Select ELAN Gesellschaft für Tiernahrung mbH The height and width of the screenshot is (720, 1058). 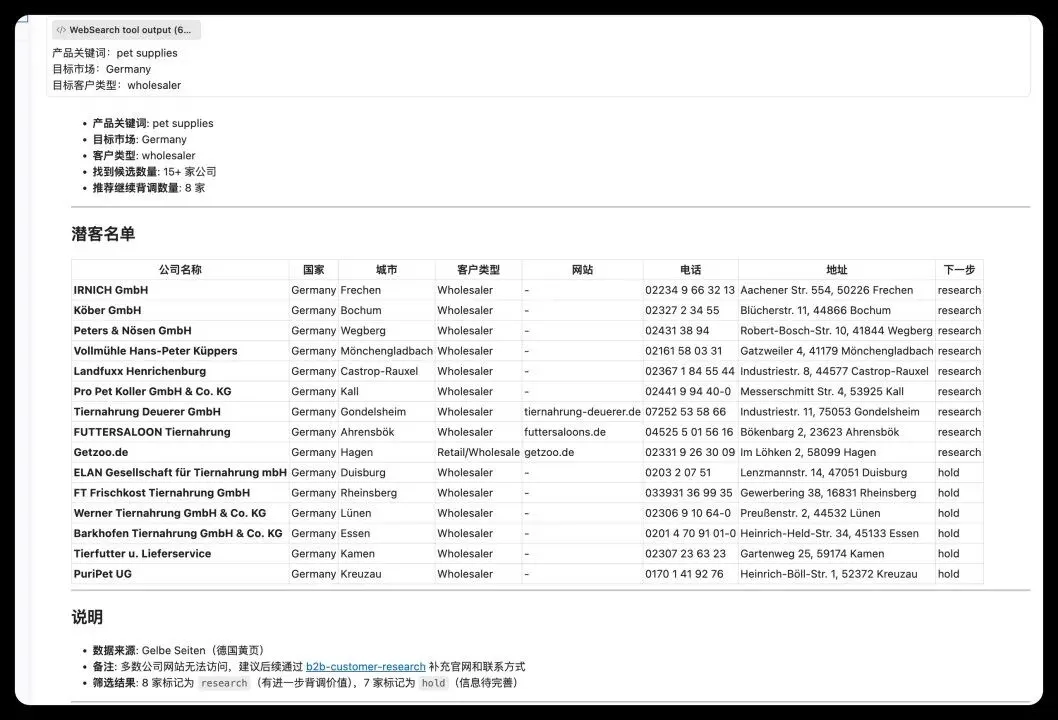coord(180,472)
